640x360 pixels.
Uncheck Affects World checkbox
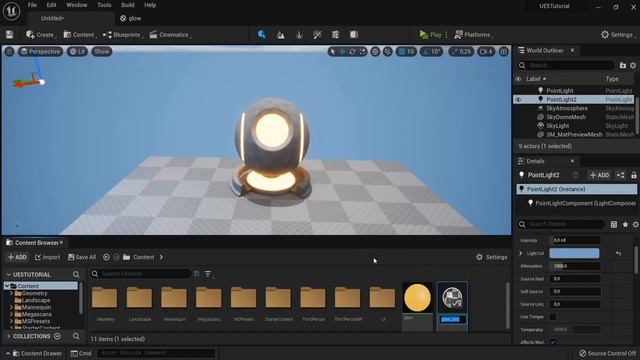tap(553, 342)
